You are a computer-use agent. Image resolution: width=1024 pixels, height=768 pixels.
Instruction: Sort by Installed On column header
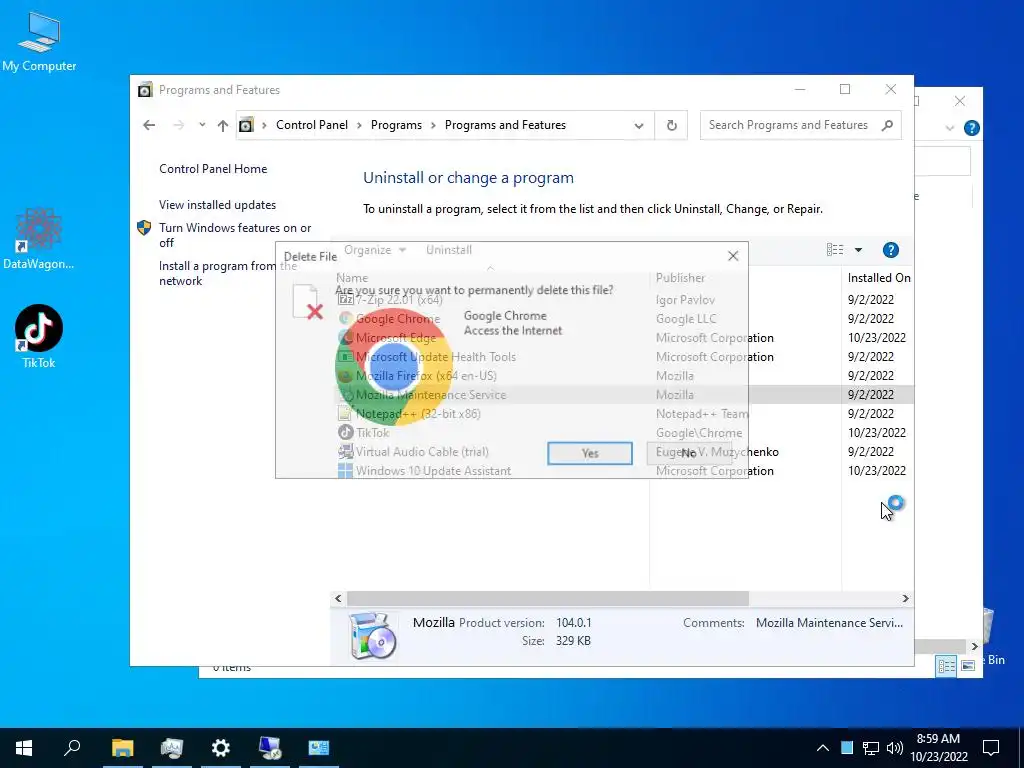coord(878,278)
